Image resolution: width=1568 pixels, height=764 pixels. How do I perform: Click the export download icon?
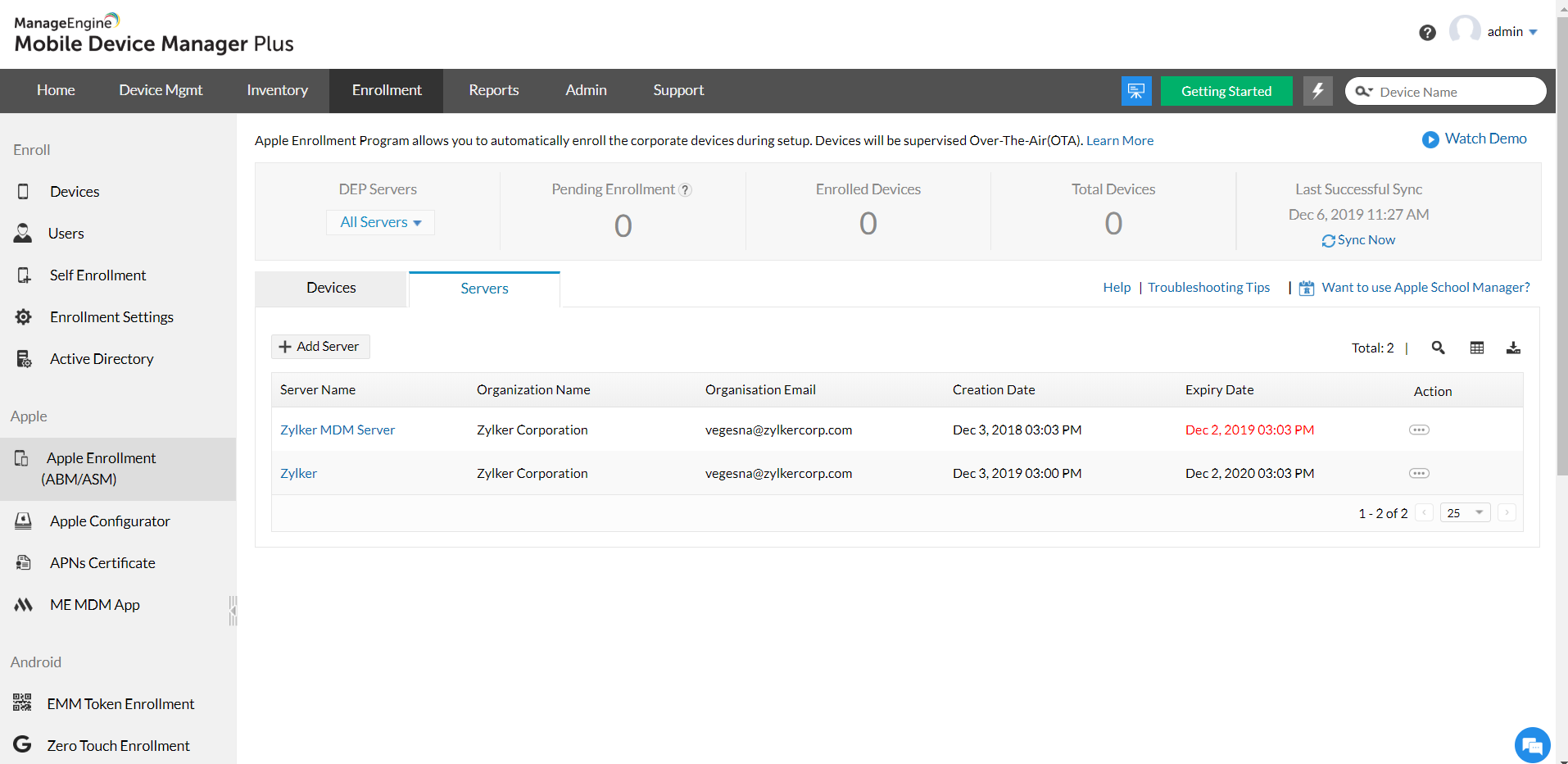[1513, 348]
